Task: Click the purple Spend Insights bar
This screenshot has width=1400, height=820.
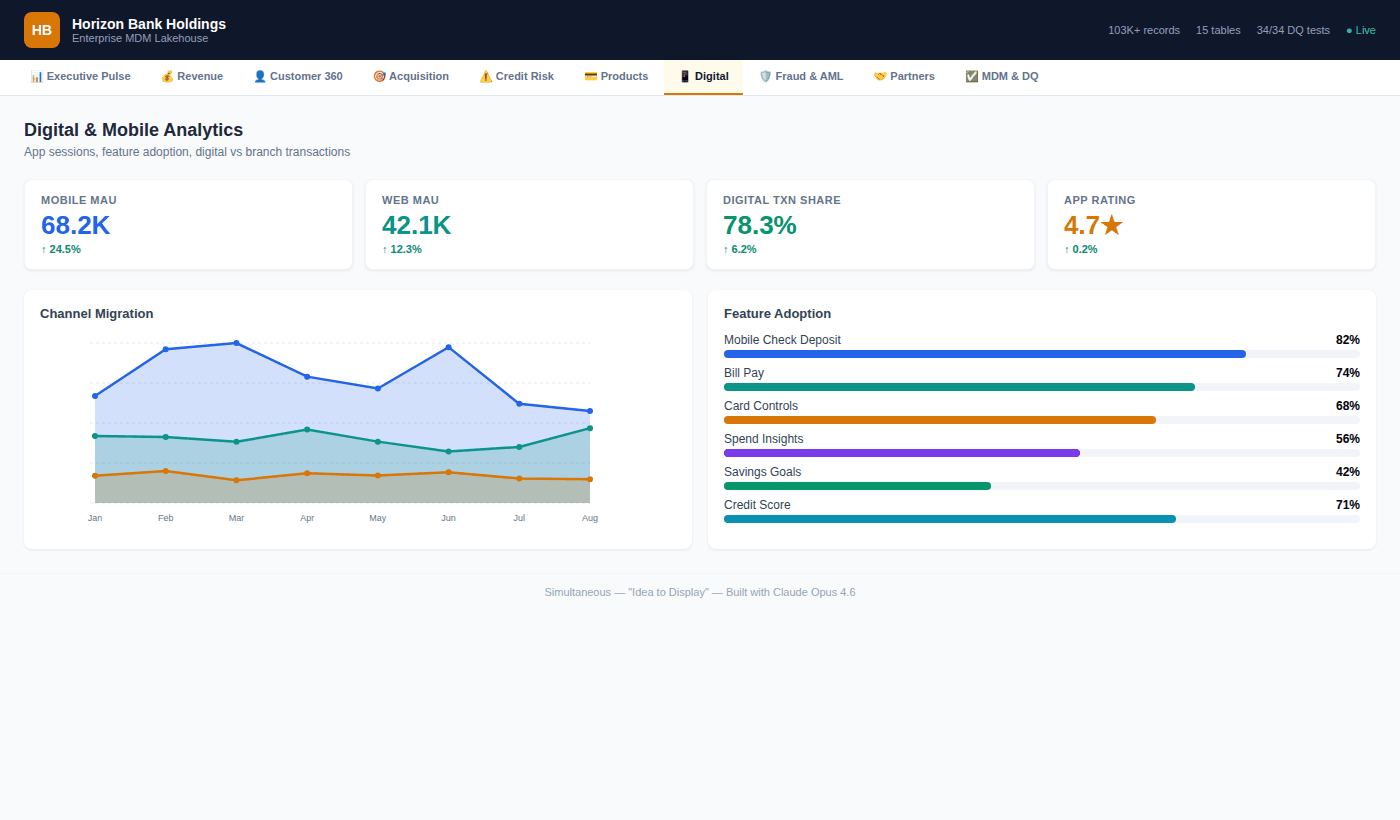Action: tap(902, 453)
